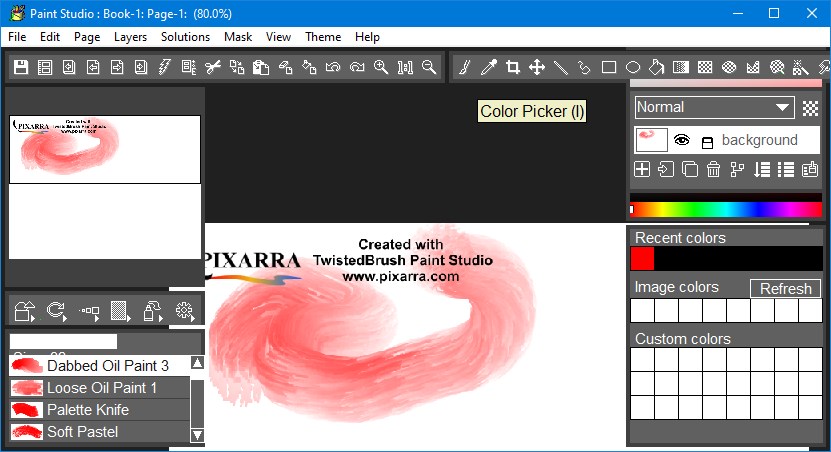The image size is (831, 452).
Task: Open the Mask menu
Action: (x=238, y=37)
